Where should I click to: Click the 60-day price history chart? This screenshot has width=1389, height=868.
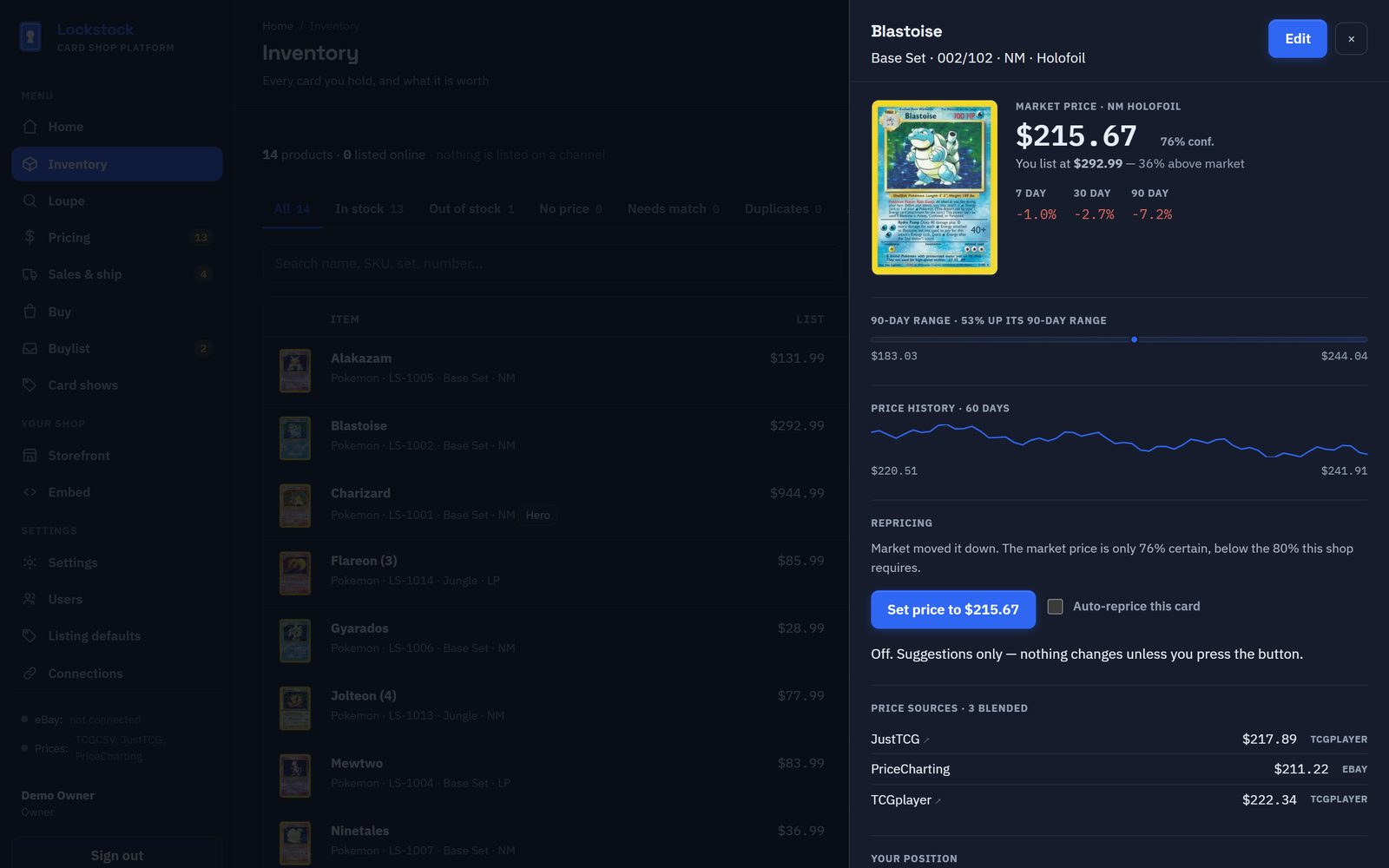[1119, 440]
